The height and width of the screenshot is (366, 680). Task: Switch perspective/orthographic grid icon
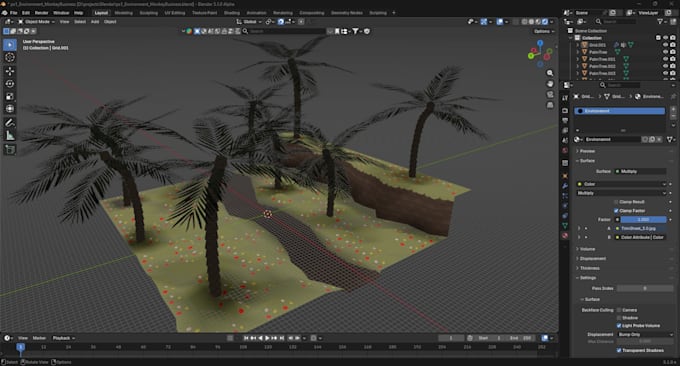(x=550, y=105)
